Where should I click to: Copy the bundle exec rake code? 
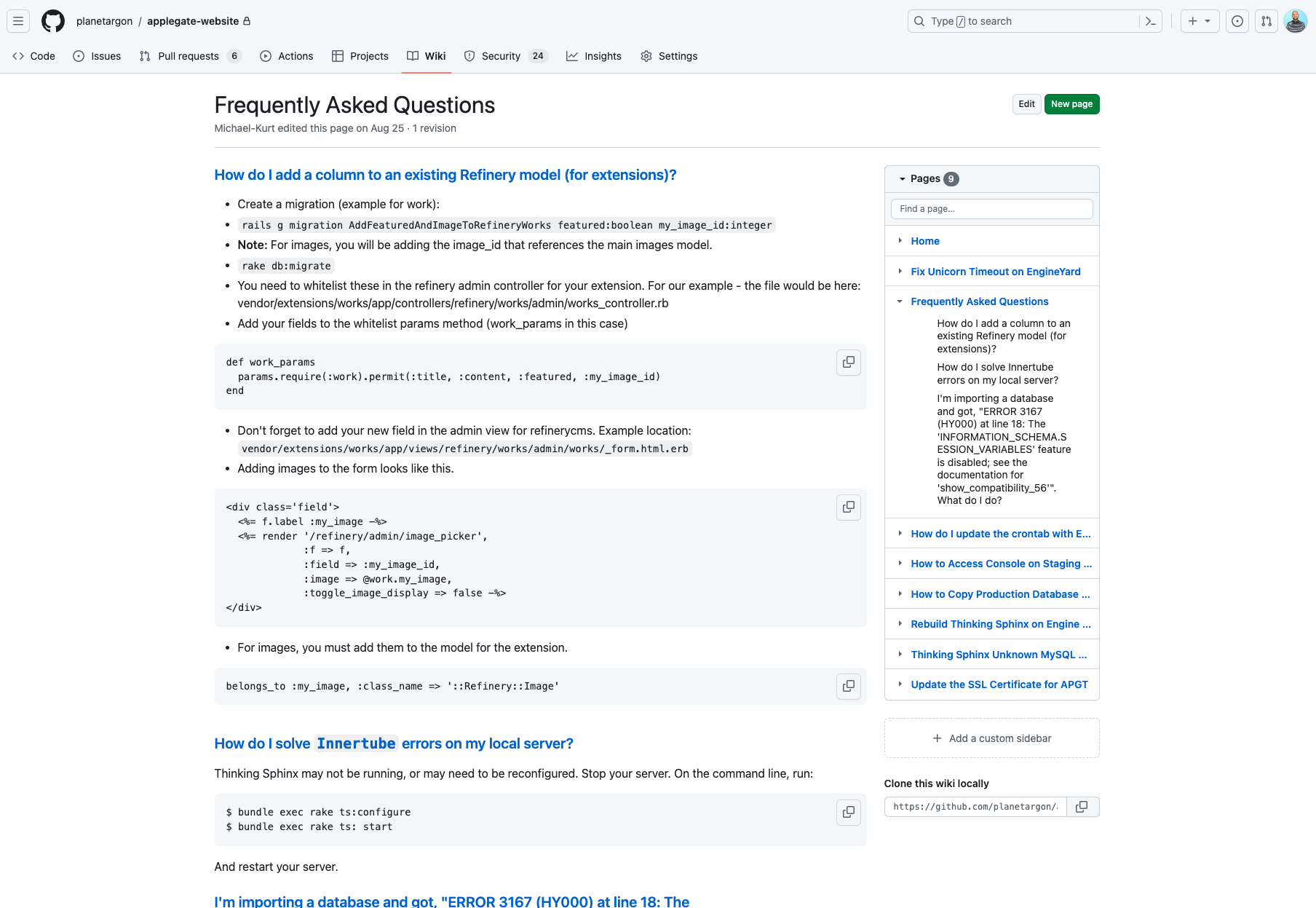pos(849,812)
